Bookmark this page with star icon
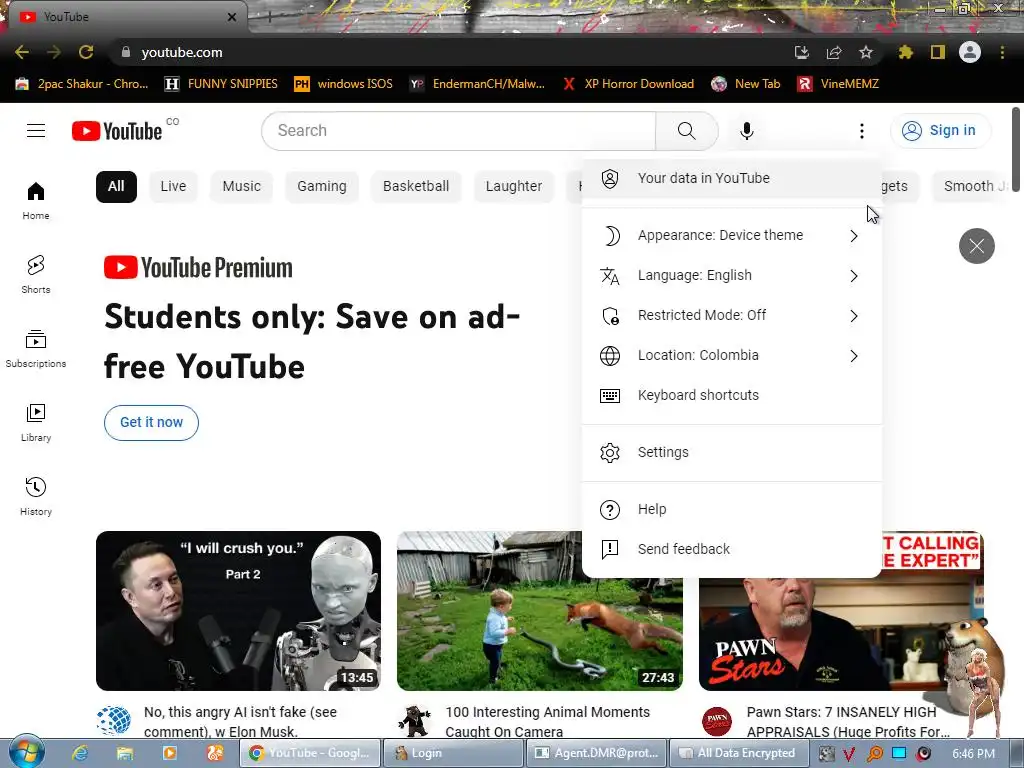The height and width of the screenshot is (768, 1024). (x=865, y=52)
